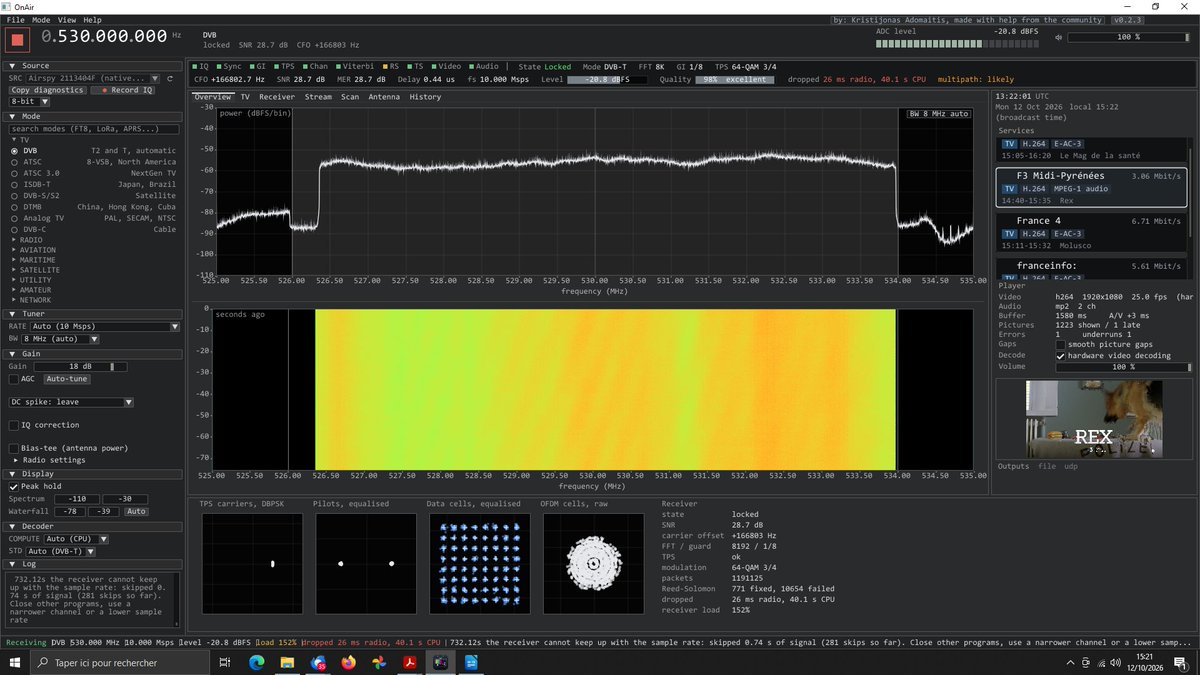1200x675 pixels.
Task: Open File Explorer from the taskbar
Action: pos(287,662)
